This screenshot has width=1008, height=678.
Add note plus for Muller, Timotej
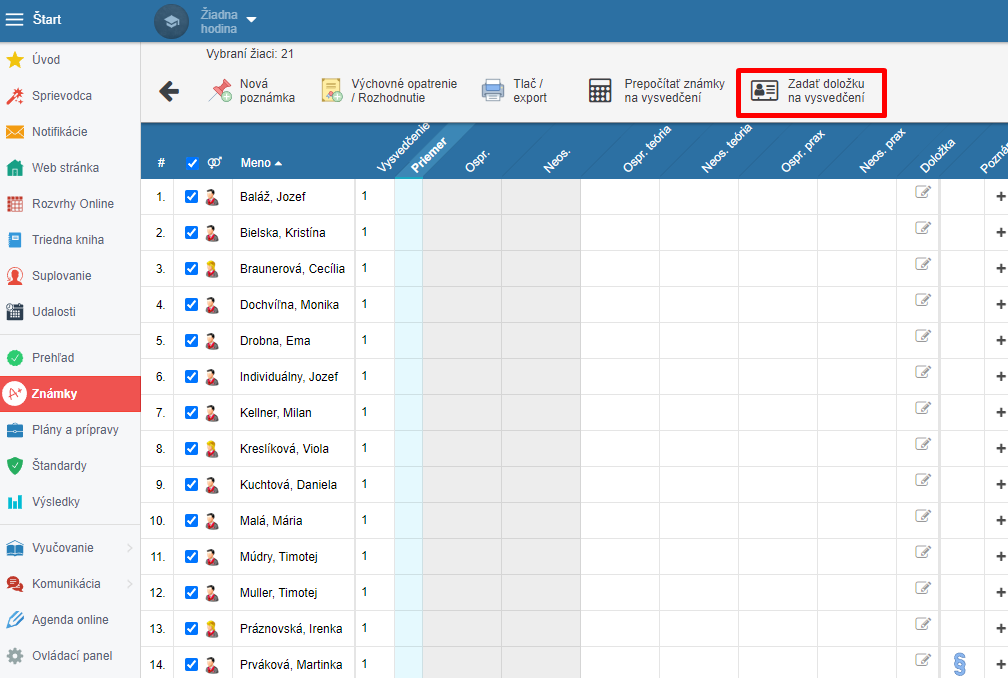[x=1000, y=593]
